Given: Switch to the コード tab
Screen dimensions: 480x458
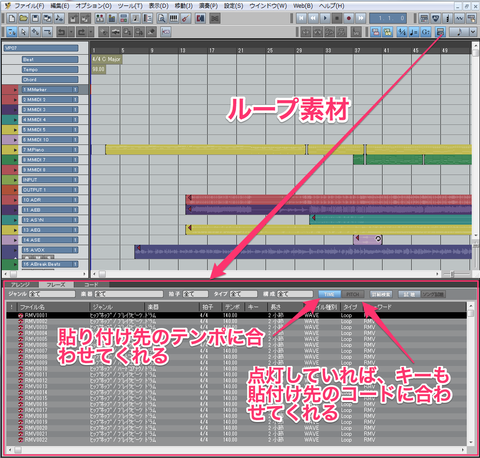Looking at the screenshot, I should coord(91,285).
